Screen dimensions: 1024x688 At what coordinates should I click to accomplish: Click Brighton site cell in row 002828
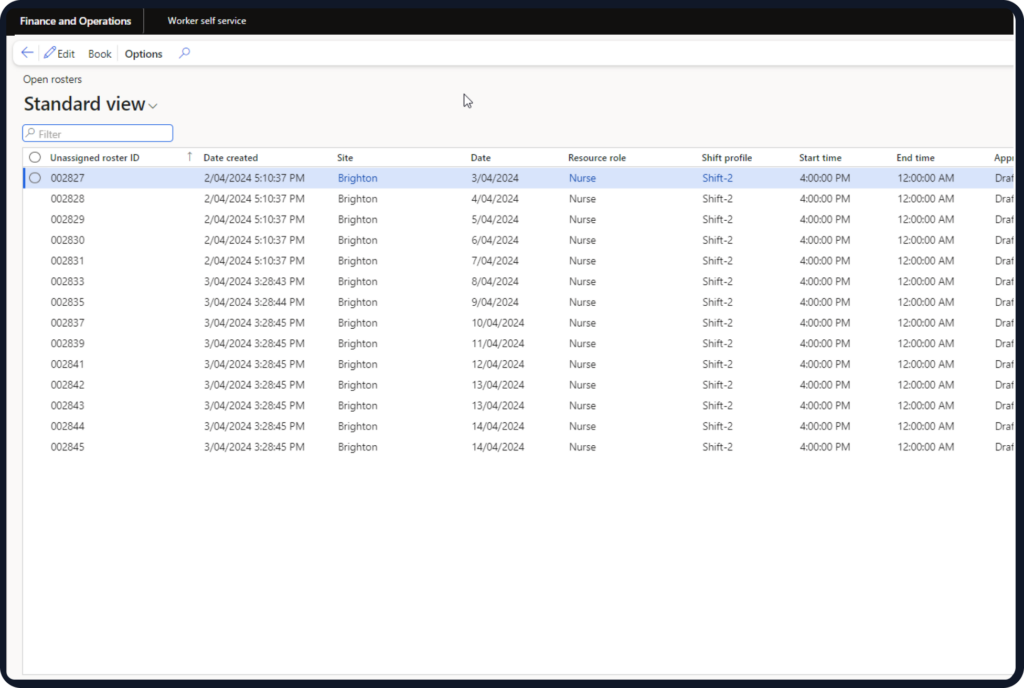pyautogui.click(x=357, y=198)
